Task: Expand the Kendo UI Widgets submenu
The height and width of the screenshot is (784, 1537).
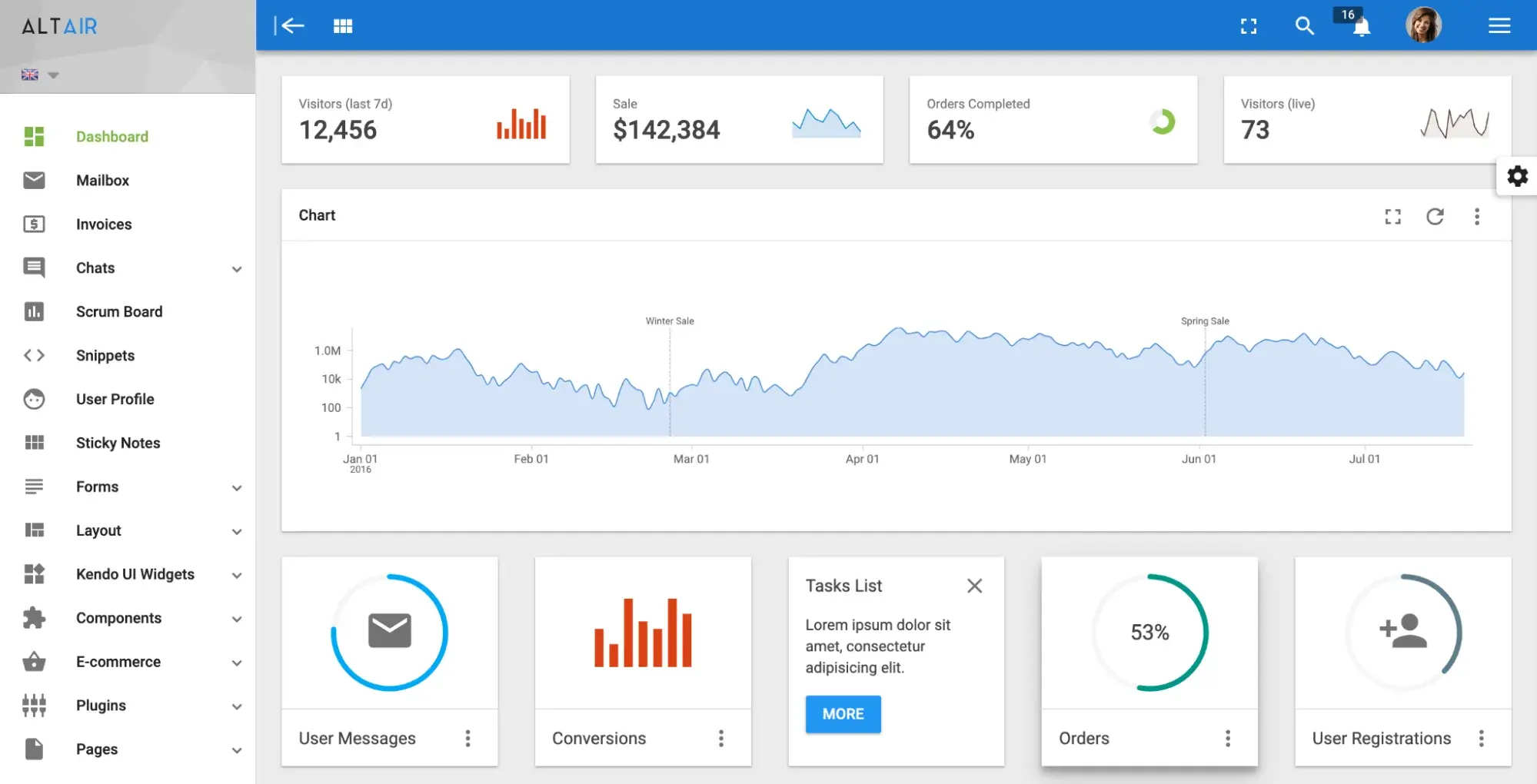Action: pos(237,575)
